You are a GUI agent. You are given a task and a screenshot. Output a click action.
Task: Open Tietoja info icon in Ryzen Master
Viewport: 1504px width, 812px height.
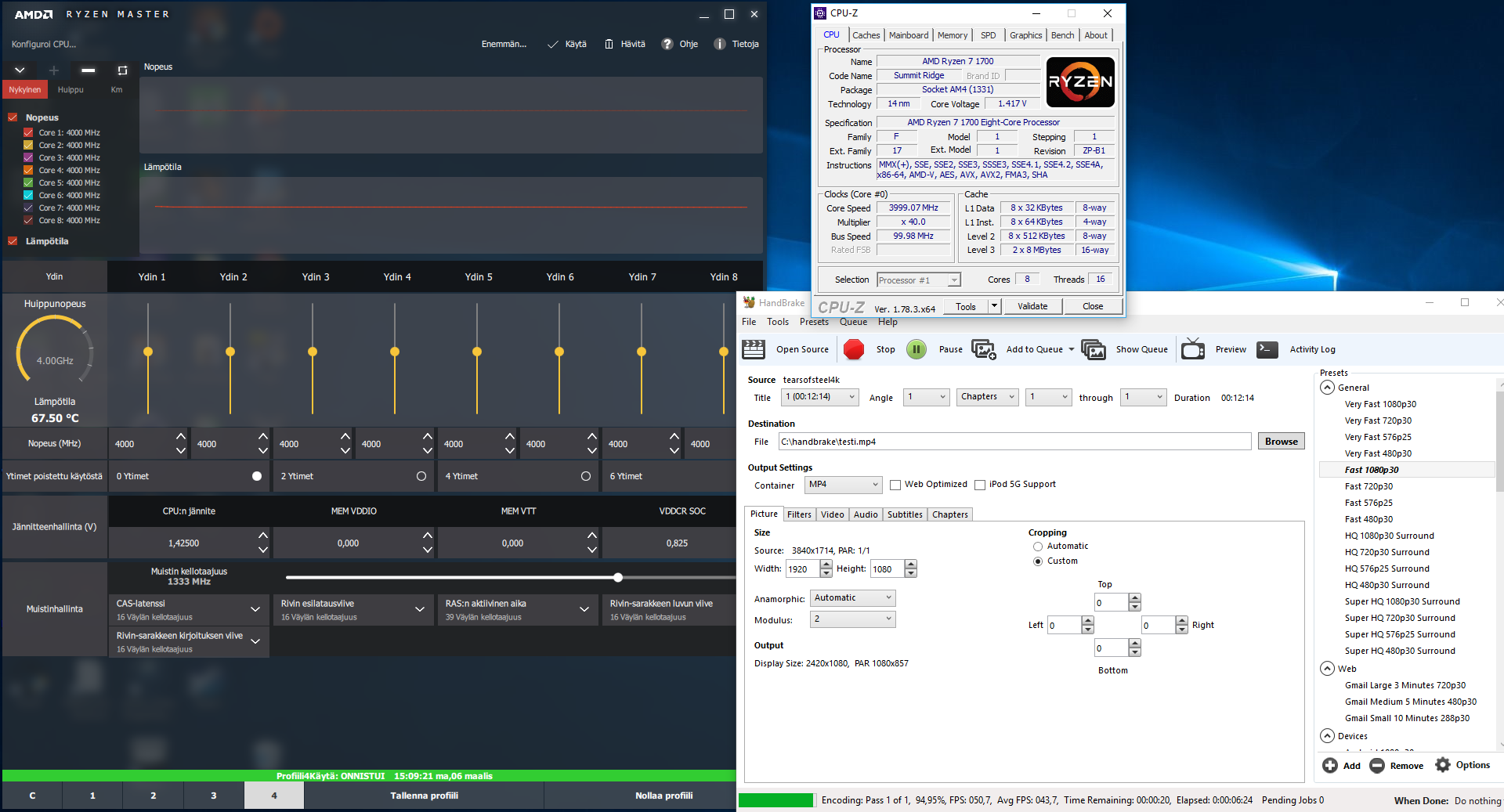tap(720, 44)
